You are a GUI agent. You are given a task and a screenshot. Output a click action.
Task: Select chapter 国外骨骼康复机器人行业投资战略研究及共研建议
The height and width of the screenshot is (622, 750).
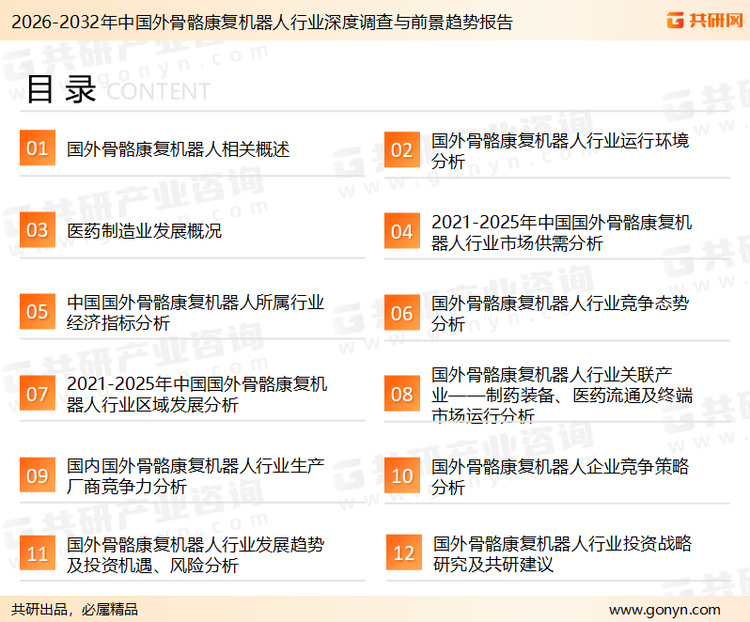click(x=562, y=554)
